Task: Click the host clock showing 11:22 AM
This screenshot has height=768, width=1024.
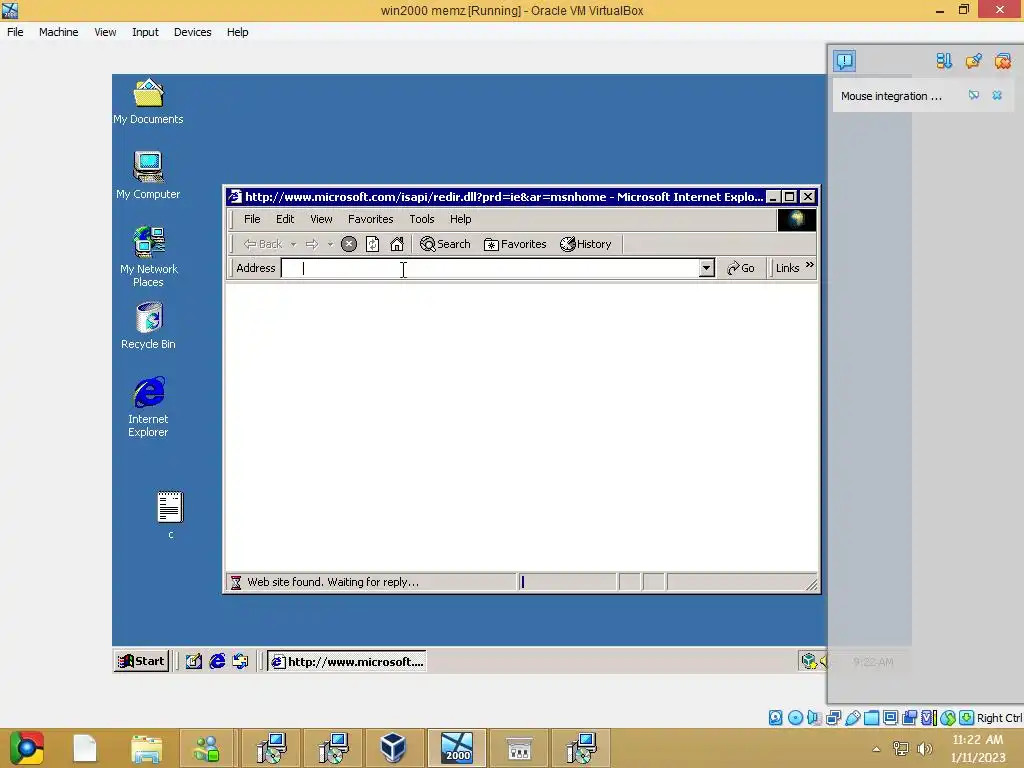Action: [x=978, y=748]
